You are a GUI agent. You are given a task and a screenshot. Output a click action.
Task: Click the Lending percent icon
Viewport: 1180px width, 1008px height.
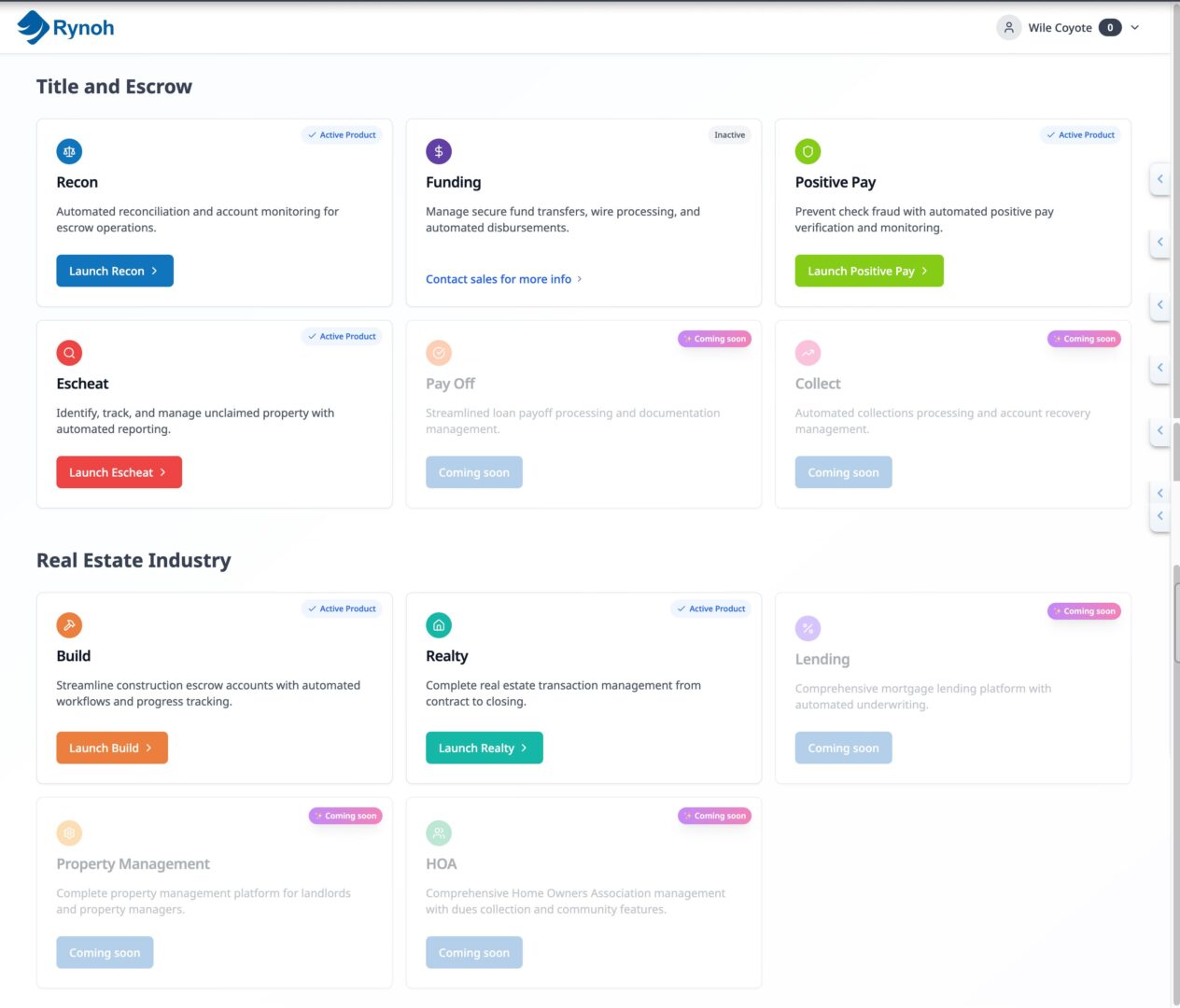(808, 629)
